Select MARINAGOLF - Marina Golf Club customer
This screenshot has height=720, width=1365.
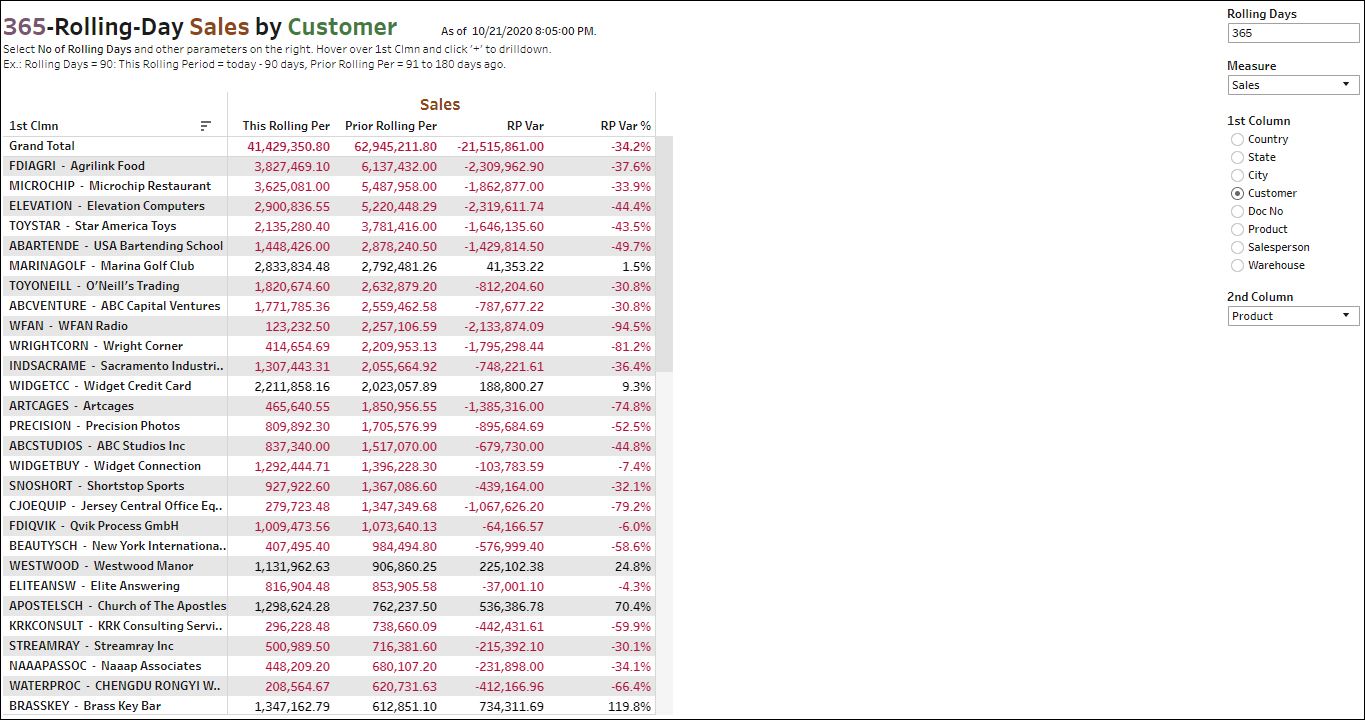coord(101,266)
